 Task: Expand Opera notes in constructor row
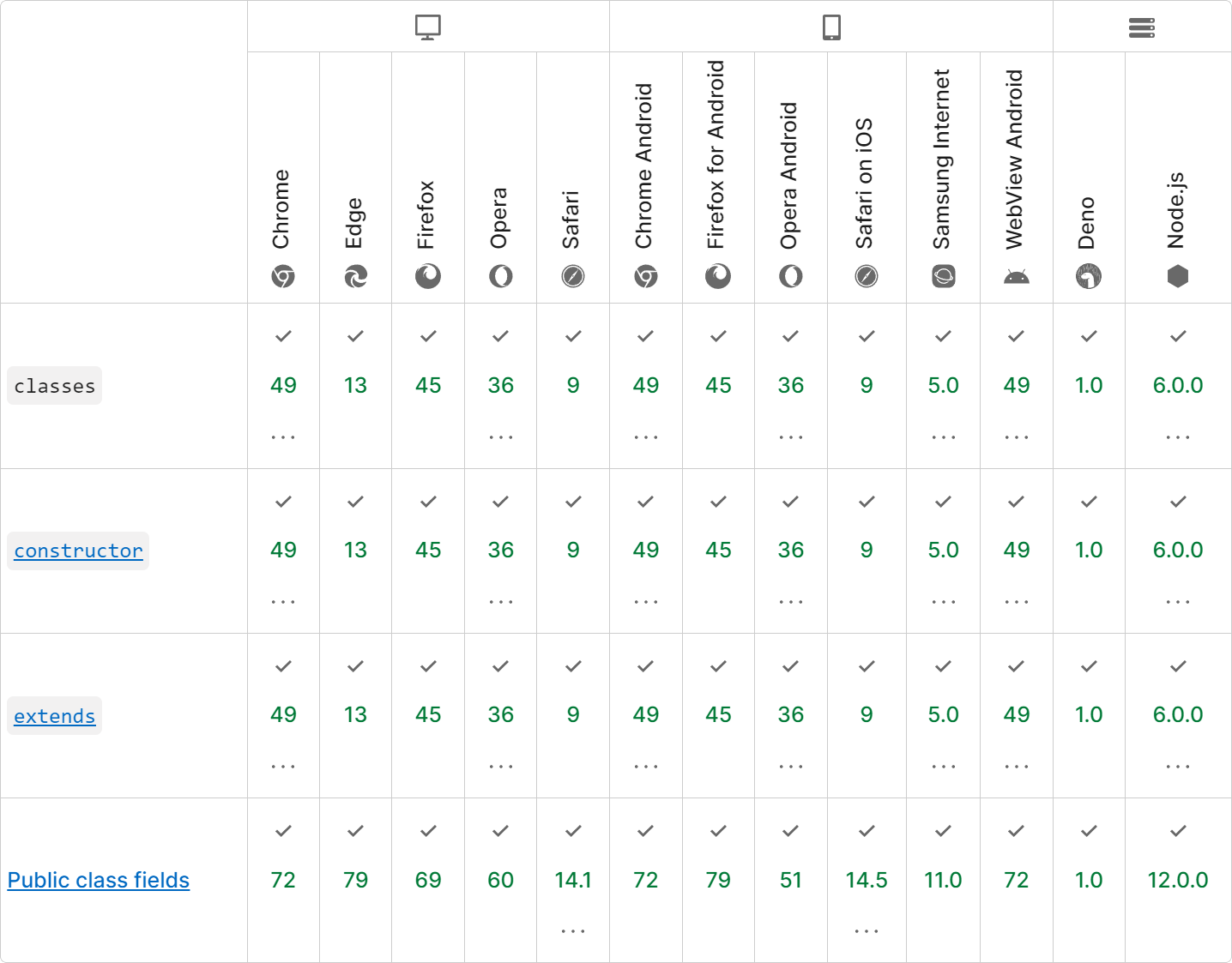click(501, 602)
